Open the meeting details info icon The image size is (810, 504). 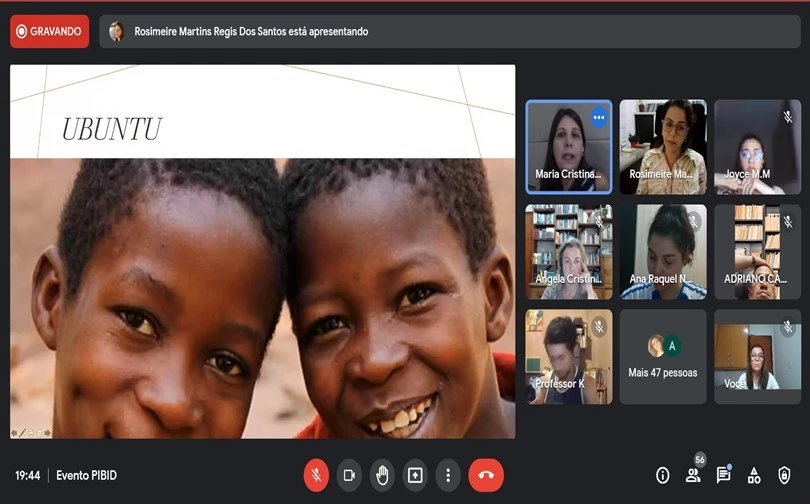(662, 475)
